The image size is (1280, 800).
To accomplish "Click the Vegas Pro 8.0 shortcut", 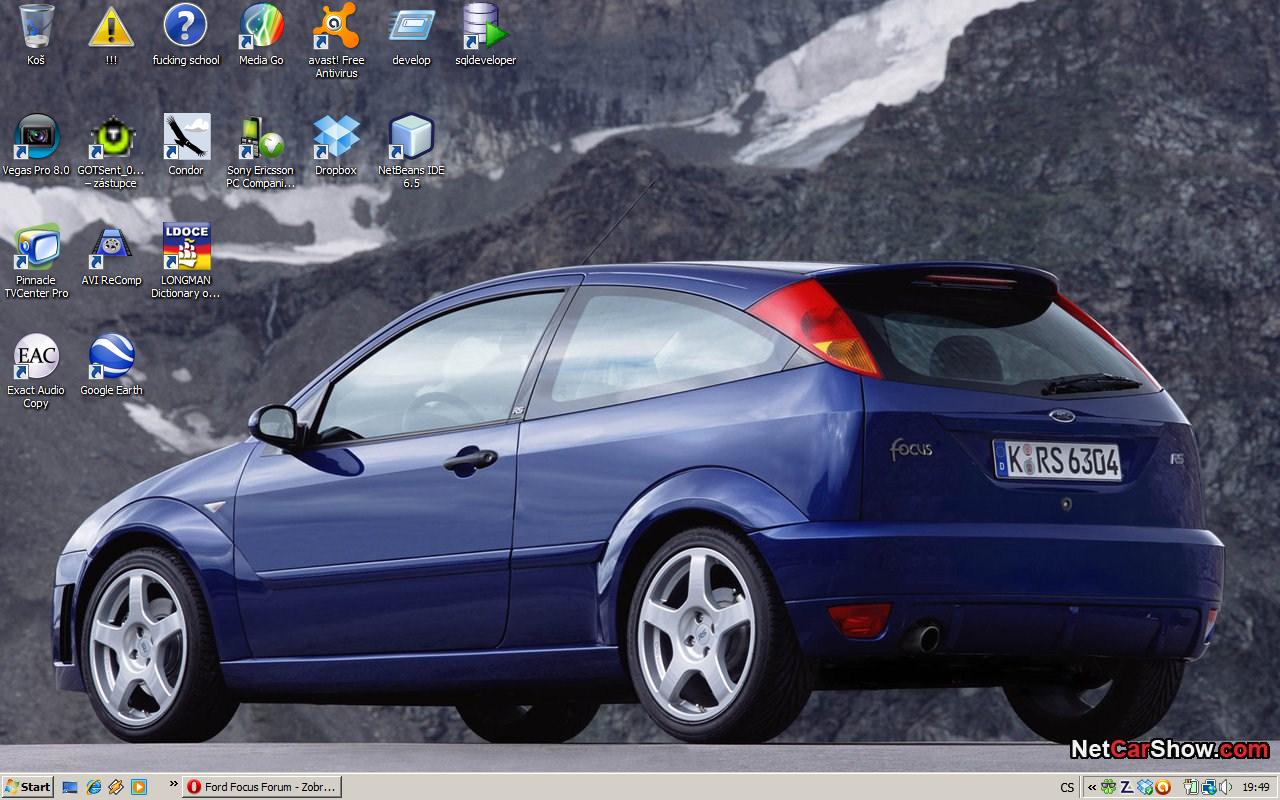I will (36, 137).
